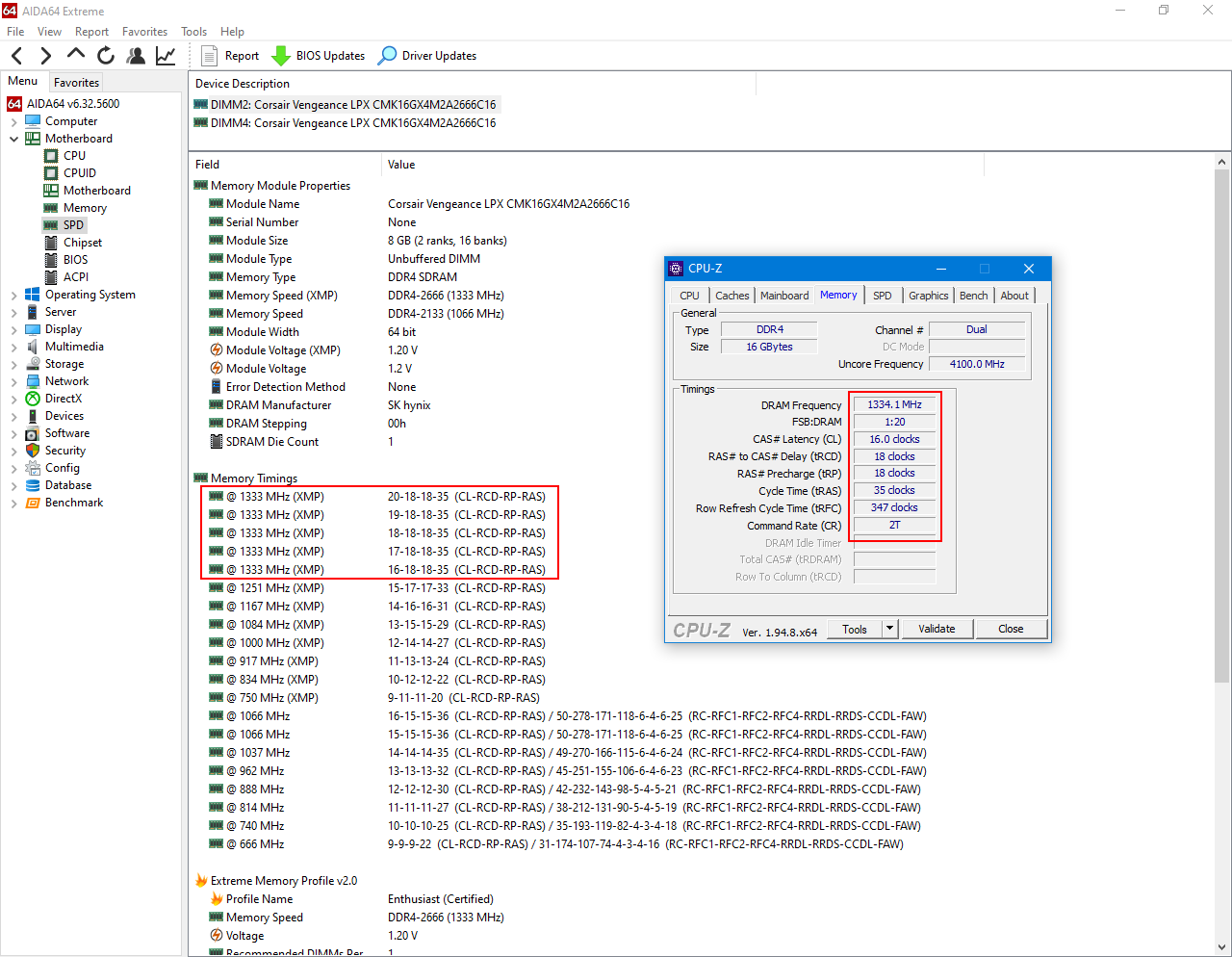Image resolution: width=1232 pixels, height=957 pixels.
Task: Click the BIOS Updates green arrow button
Action: click(x=319, y=56)
